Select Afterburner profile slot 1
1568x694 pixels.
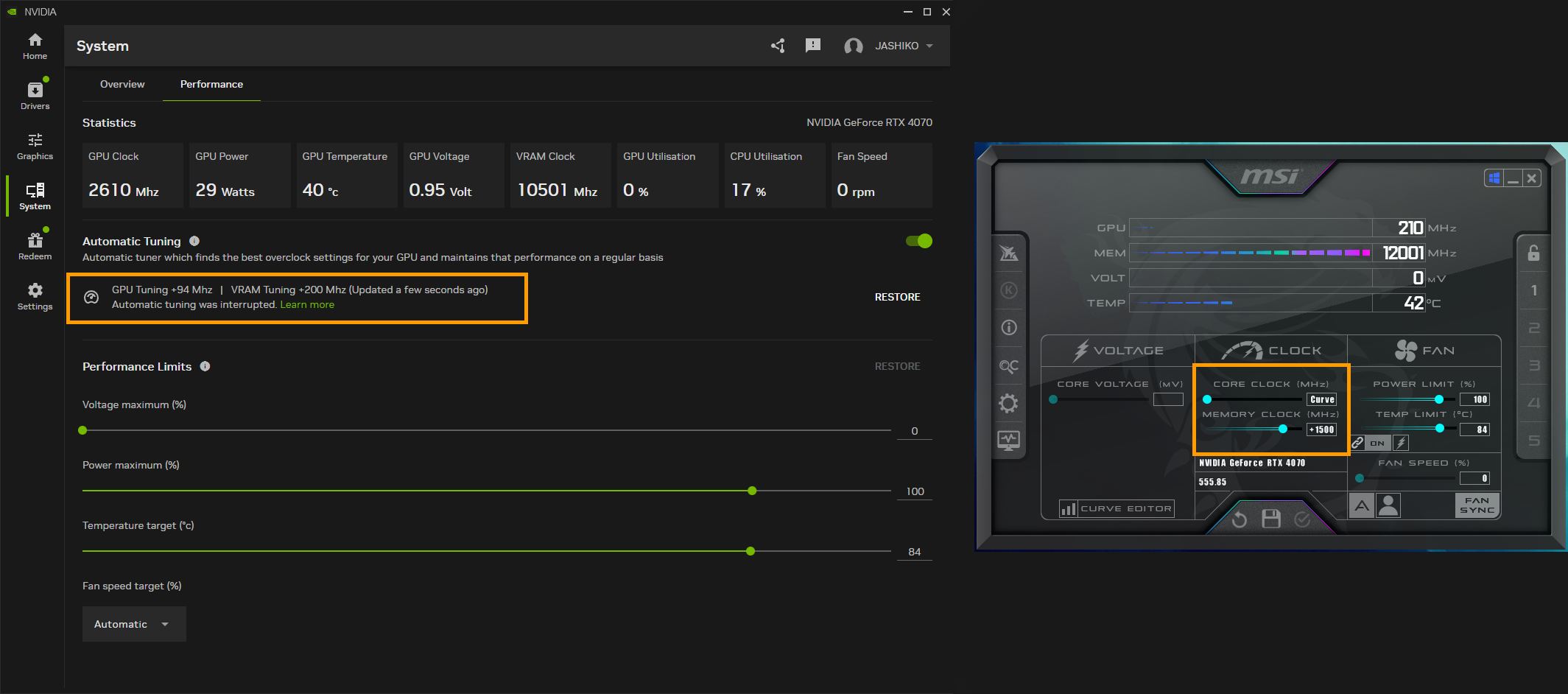point(1534,290)
